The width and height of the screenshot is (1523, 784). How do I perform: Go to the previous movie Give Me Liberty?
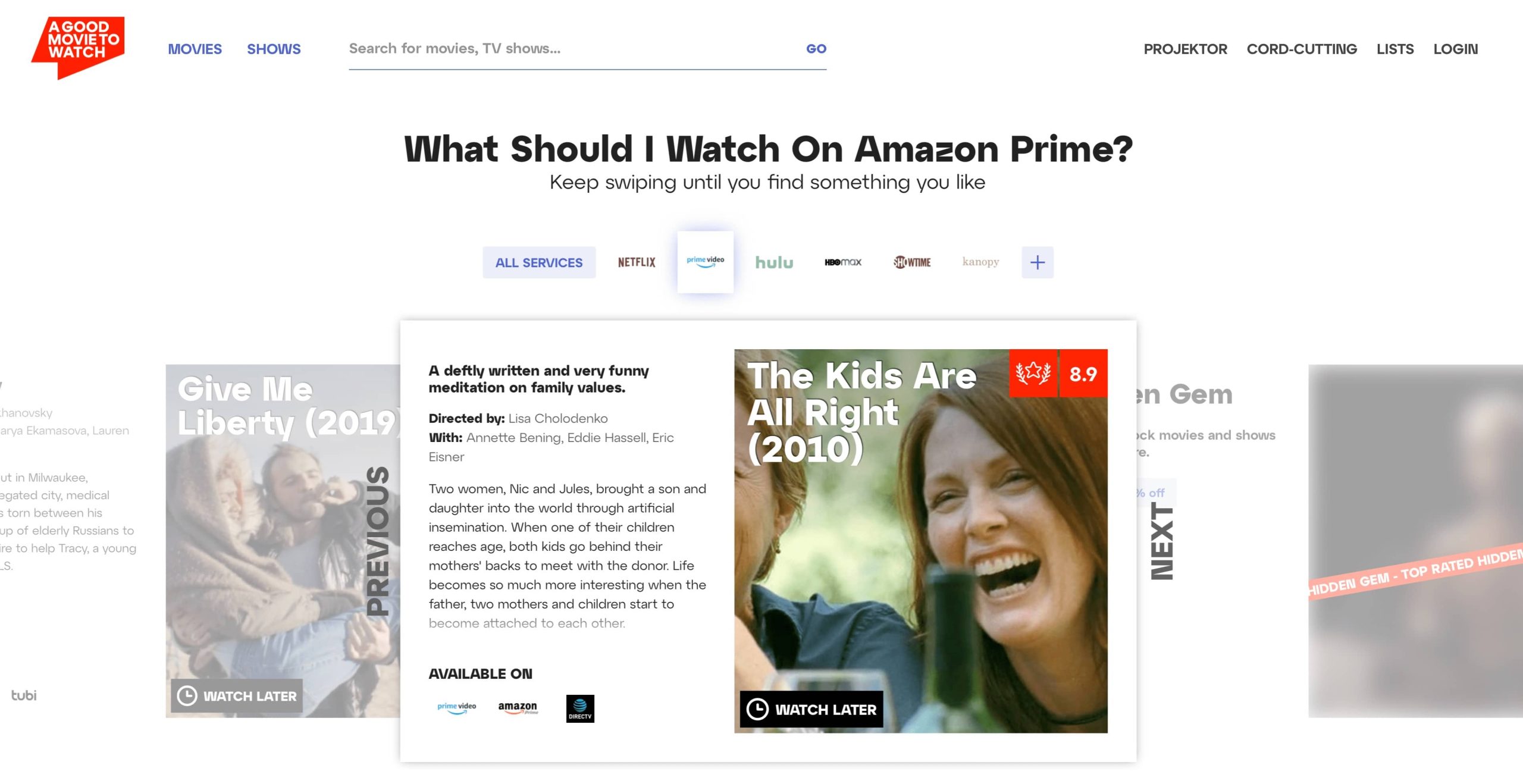(377, 541)
